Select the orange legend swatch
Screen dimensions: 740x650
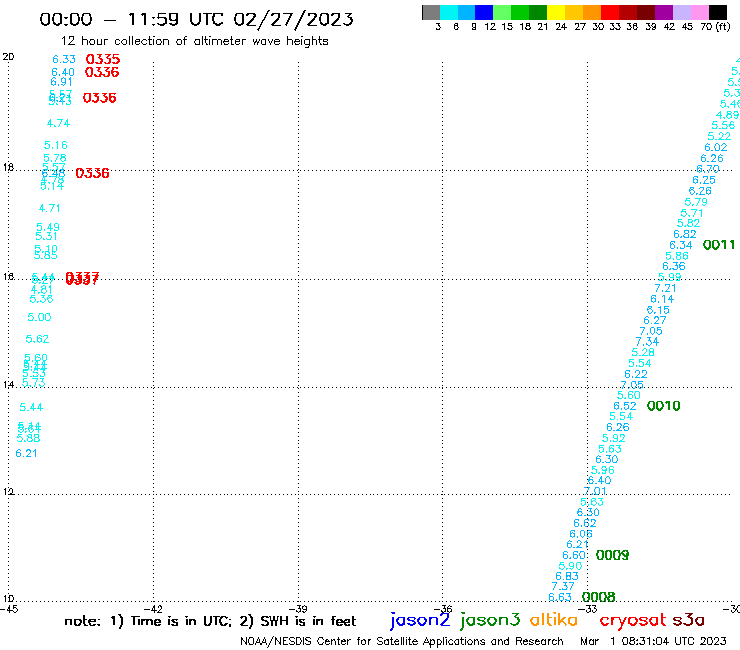coord(592,12)
